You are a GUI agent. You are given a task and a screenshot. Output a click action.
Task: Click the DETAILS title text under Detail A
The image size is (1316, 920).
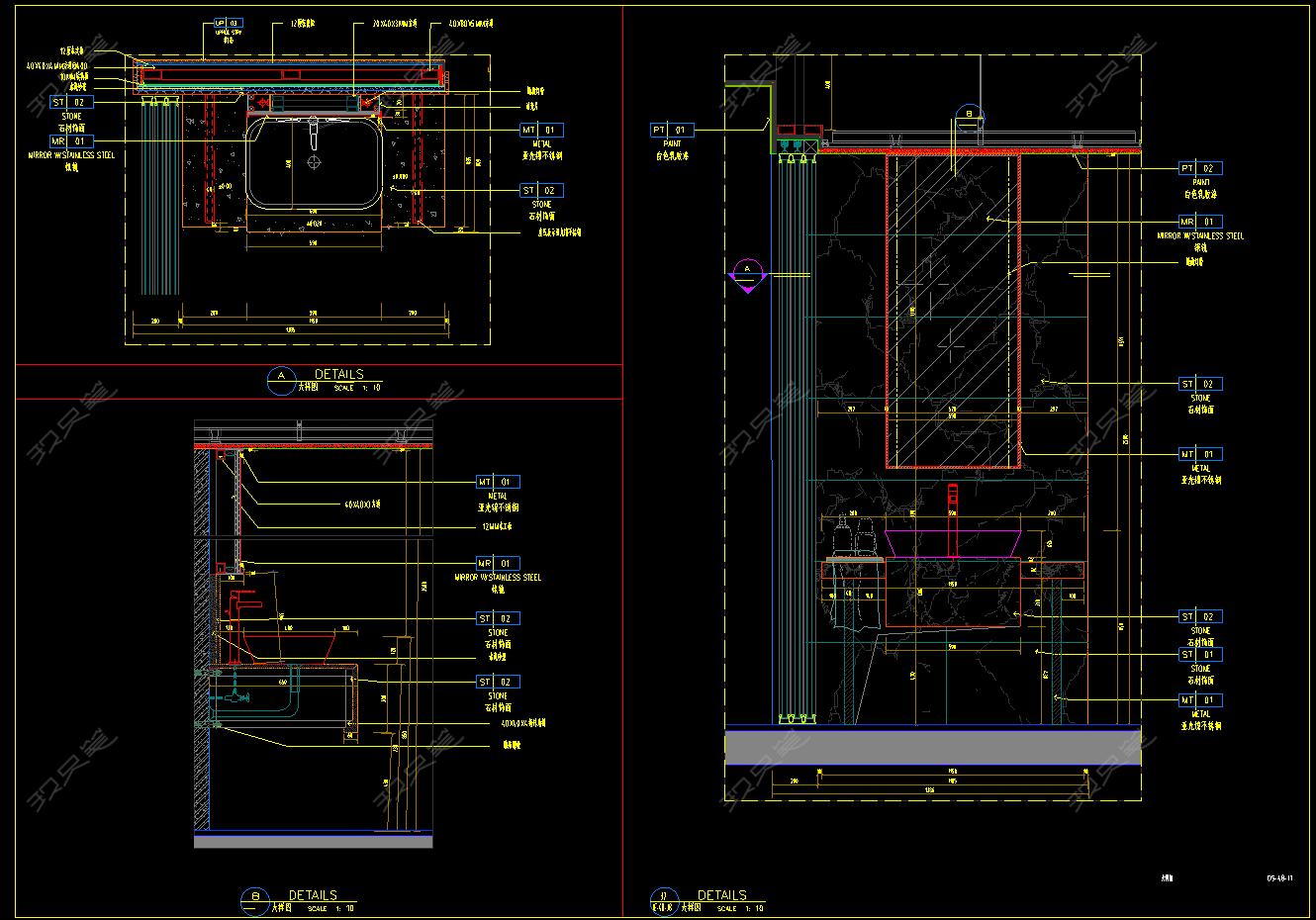(338, 374)
